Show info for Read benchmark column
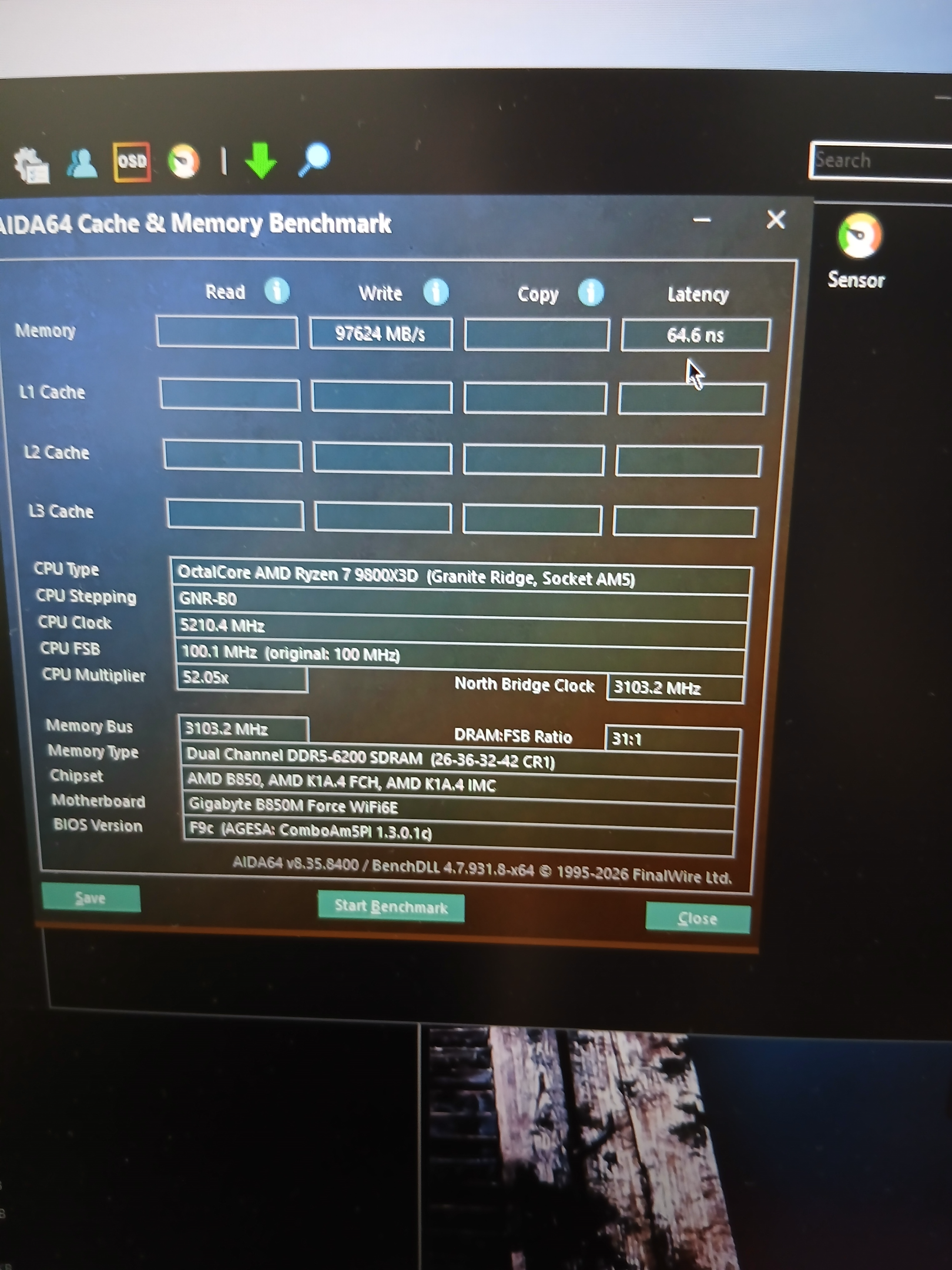 [277, 290]
